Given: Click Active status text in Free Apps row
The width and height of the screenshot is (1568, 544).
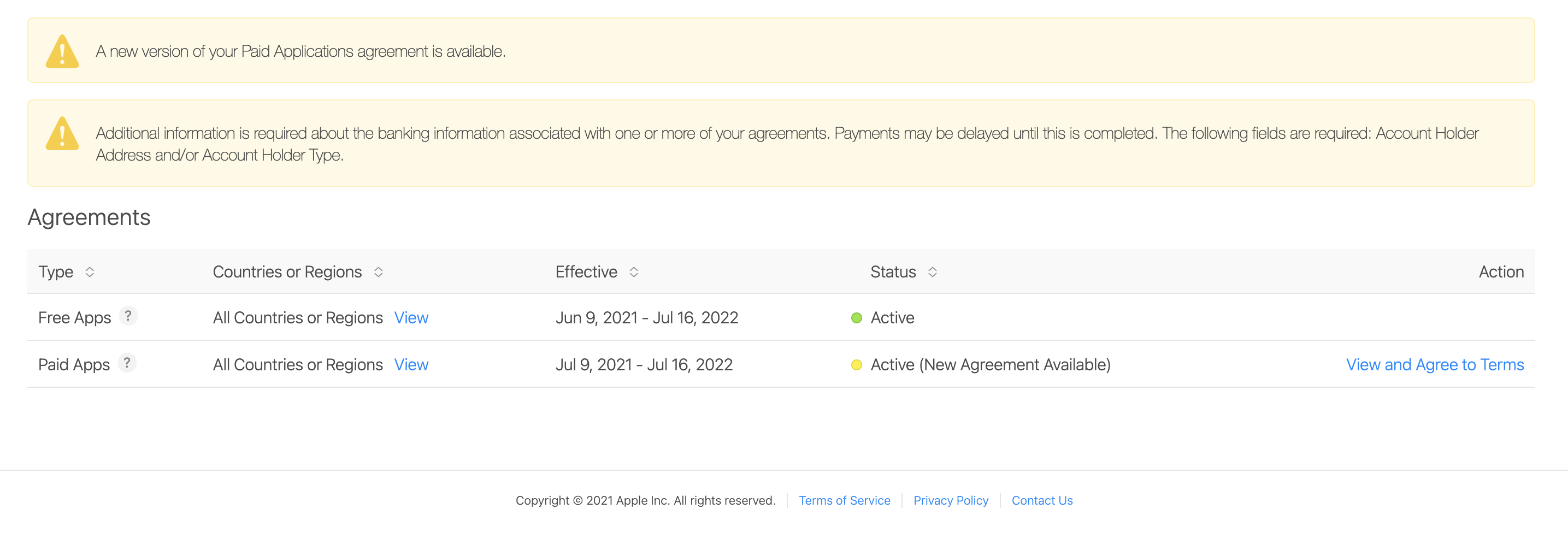Looking at the screenshot, I should pyautogui.click(x=892, y=318).
